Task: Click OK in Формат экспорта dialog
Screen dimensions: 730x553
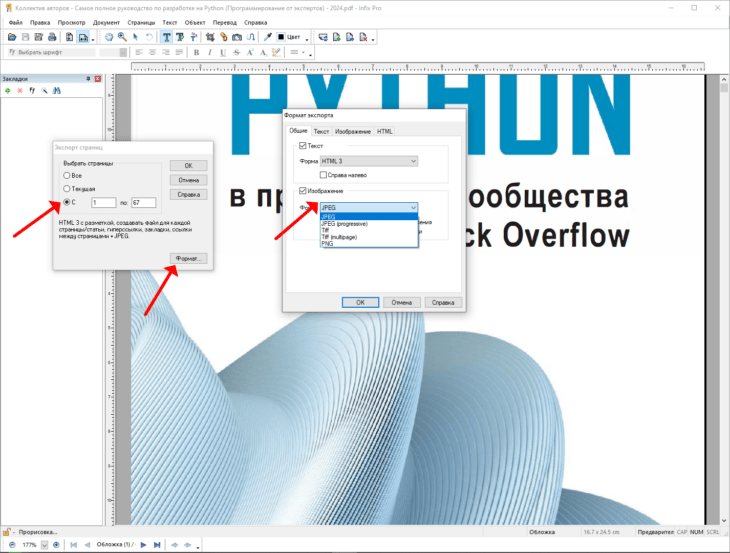Action: coord(360,303)
